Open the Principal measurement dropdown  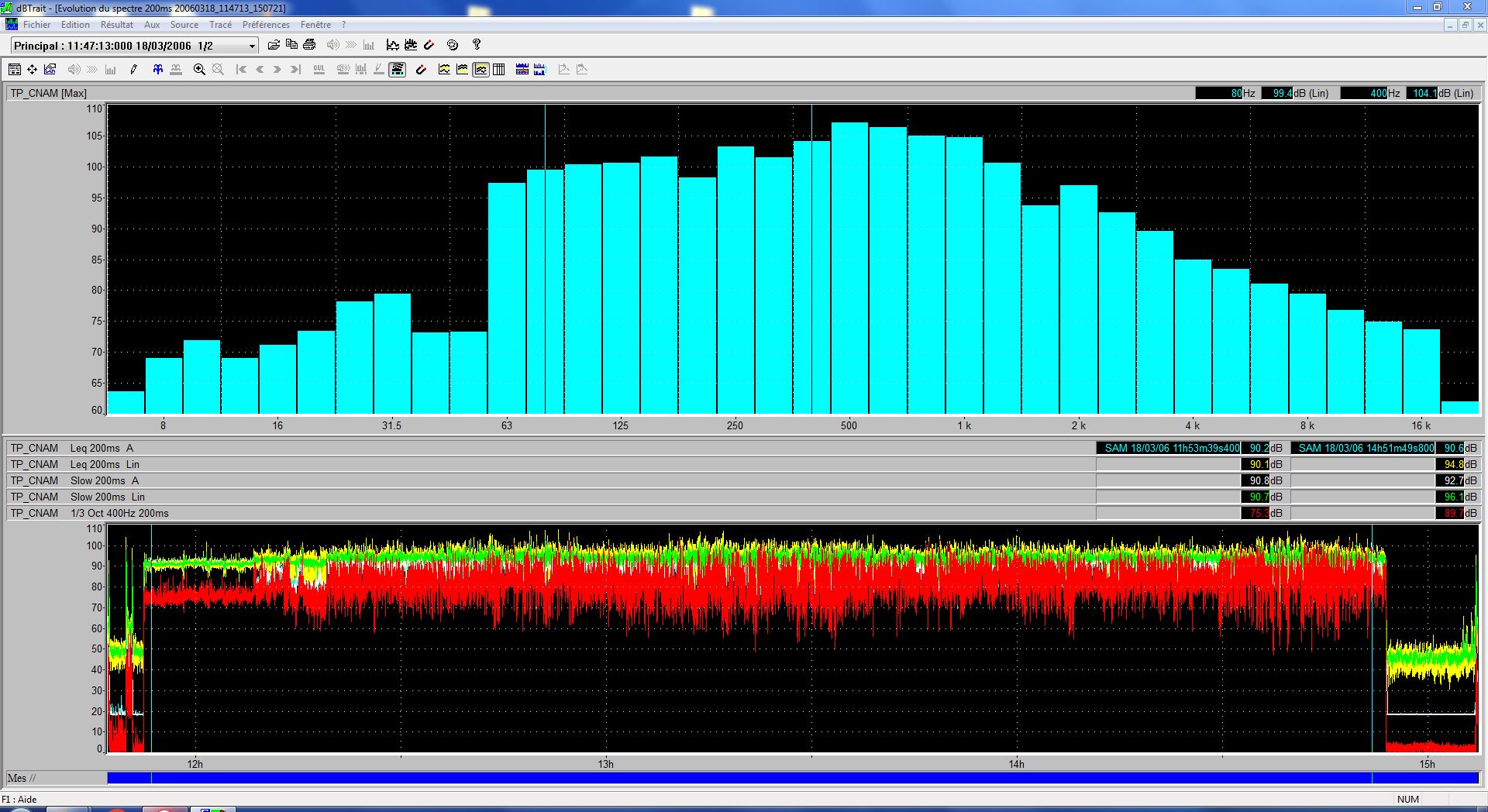coord(250,46)
